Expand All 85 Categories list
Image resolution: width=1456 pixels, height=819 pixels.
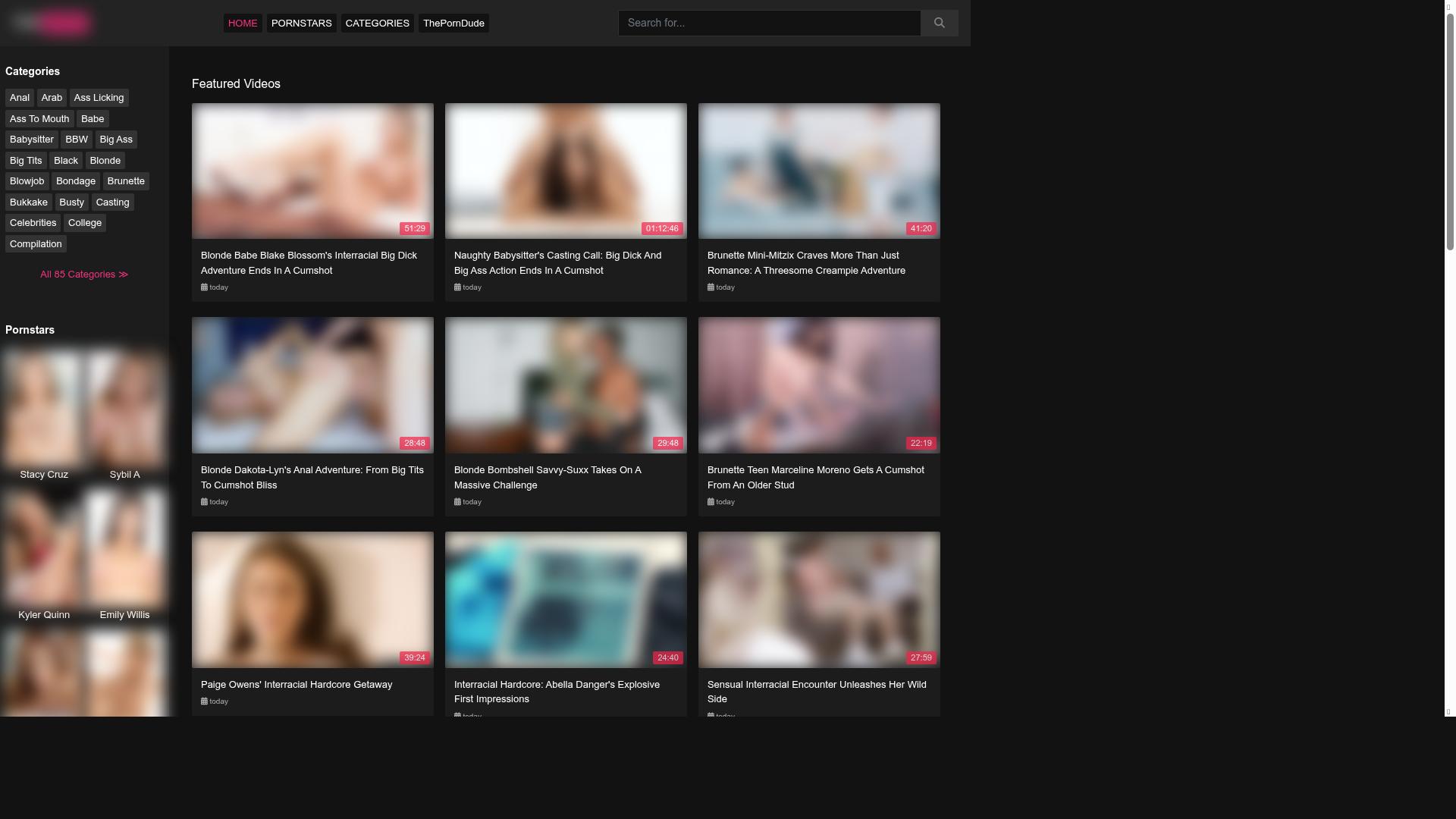(x=84, y=275)
